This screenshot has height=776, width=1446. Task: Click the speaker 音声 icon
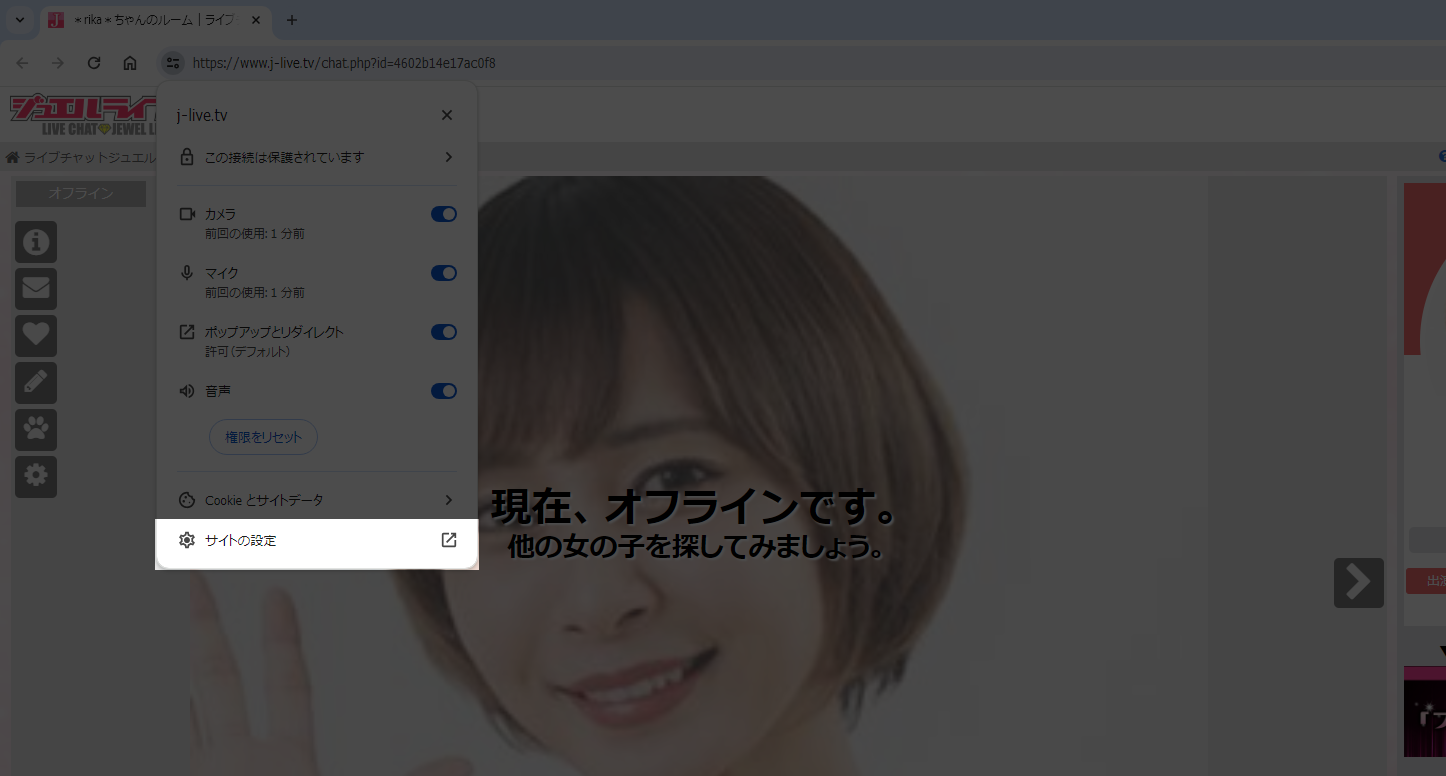tap(186, 391)
